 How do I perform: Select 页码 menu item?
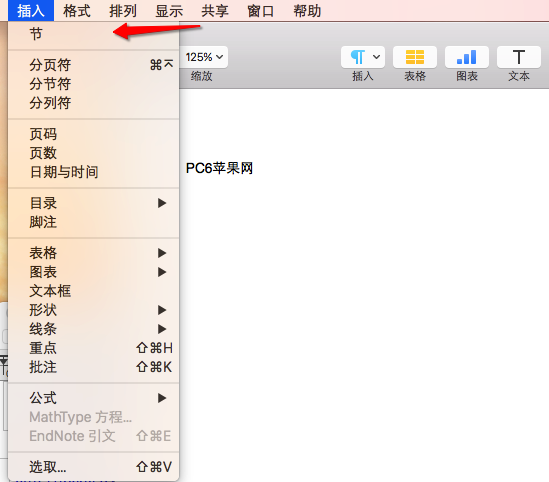click(93, 134)
